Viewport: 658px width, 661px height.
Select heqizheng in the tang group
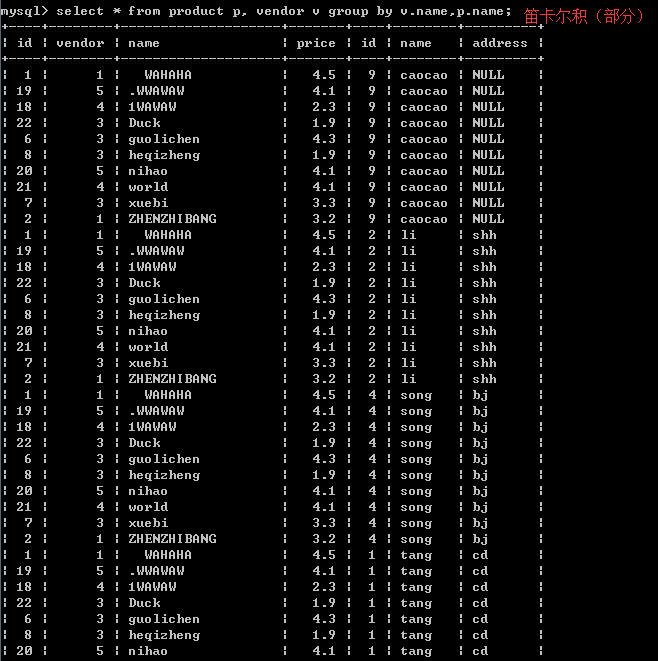(x=164, y=635)
